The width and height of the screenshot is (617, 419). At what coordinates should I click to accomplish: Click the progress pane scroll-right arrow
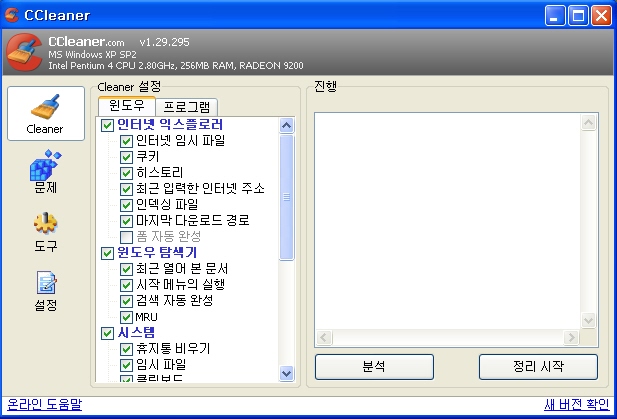[x=571, y=338]
